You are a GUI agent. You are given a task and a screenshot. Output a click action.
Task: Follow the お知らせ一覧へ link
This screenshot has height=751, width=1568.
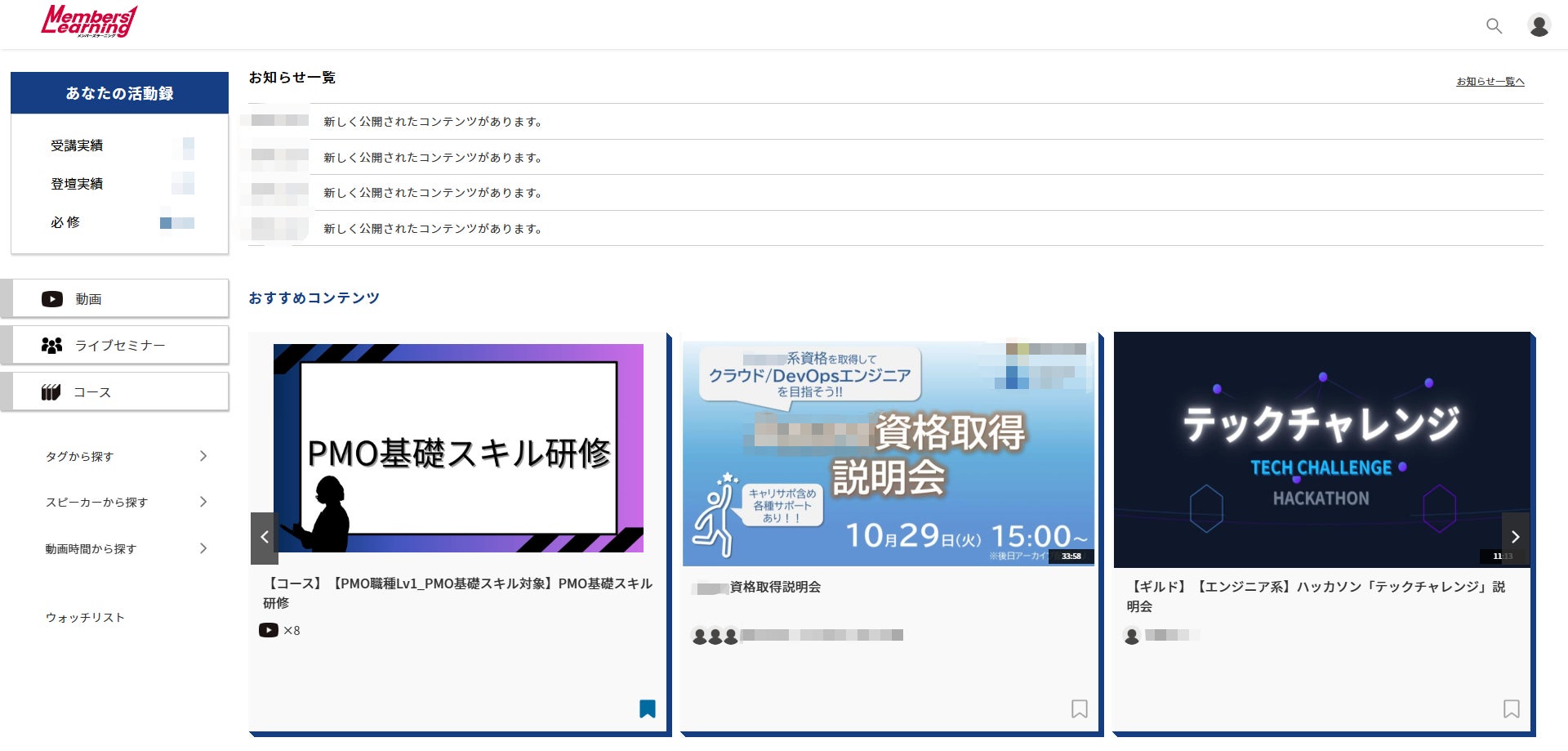1490,82
